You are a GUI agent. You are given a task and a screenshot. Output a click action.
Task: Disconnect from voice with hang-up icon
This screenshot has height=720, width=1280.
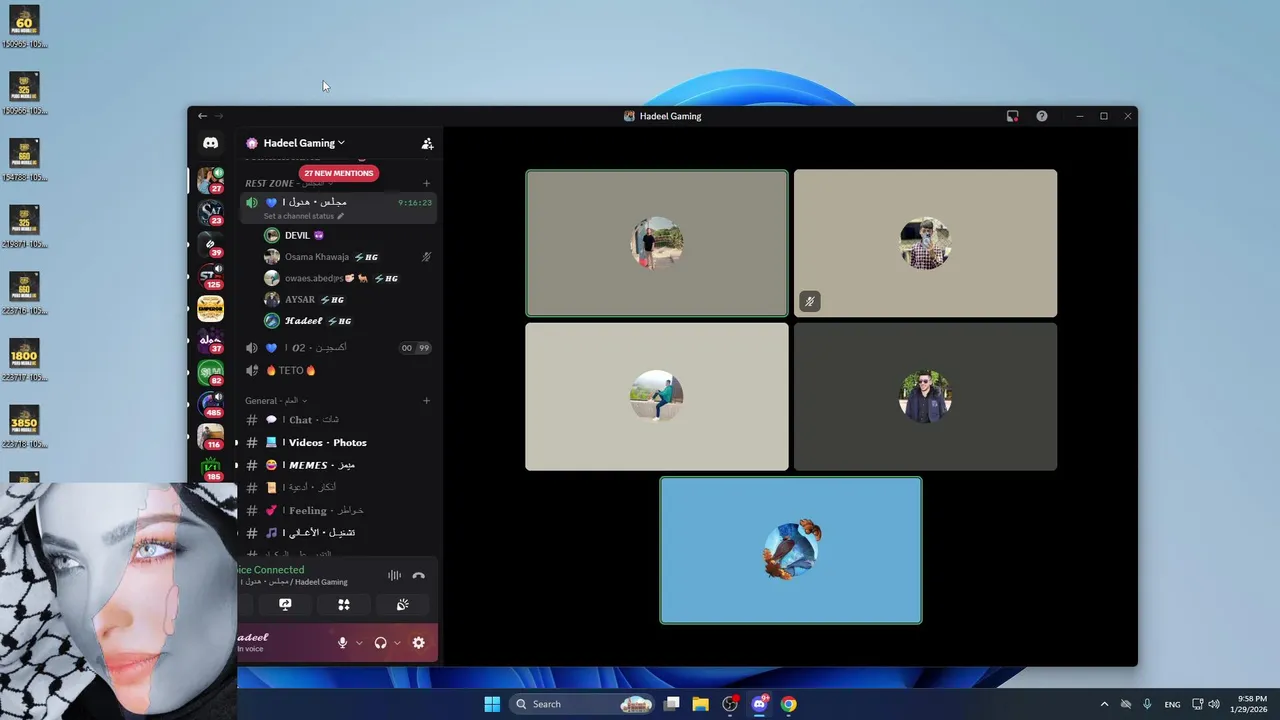pos(418,575)
